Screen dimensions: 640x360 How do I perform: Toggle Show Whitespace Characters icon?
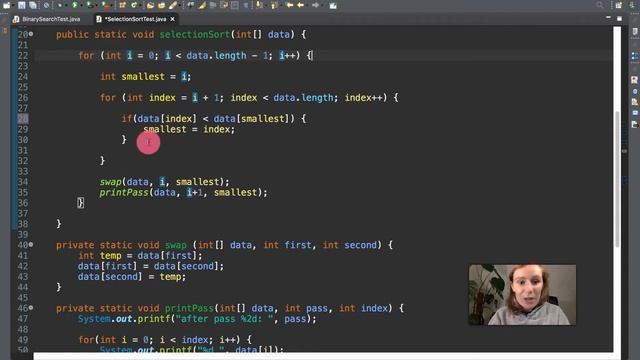246,5
